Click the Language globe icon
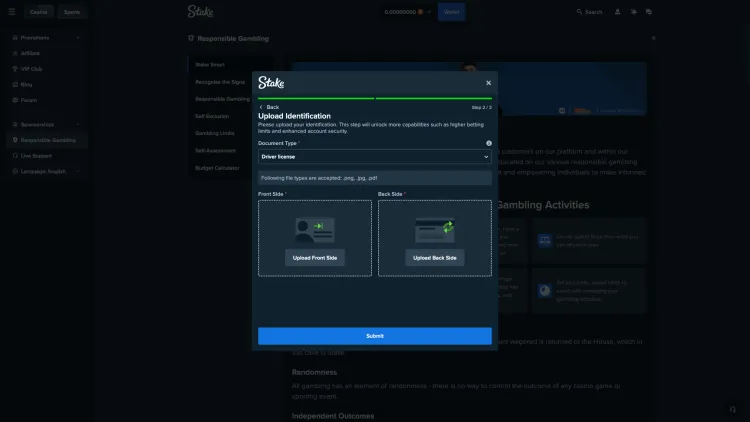 tap(15, 171)
